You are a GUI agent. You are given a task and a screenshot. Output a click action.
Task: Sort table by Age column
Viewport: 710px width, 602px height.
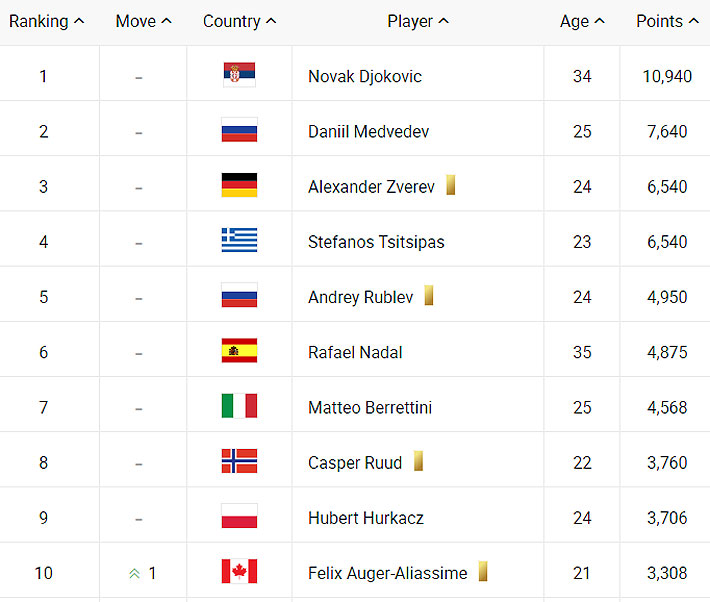pyautogui.click(x=582, y=21)
